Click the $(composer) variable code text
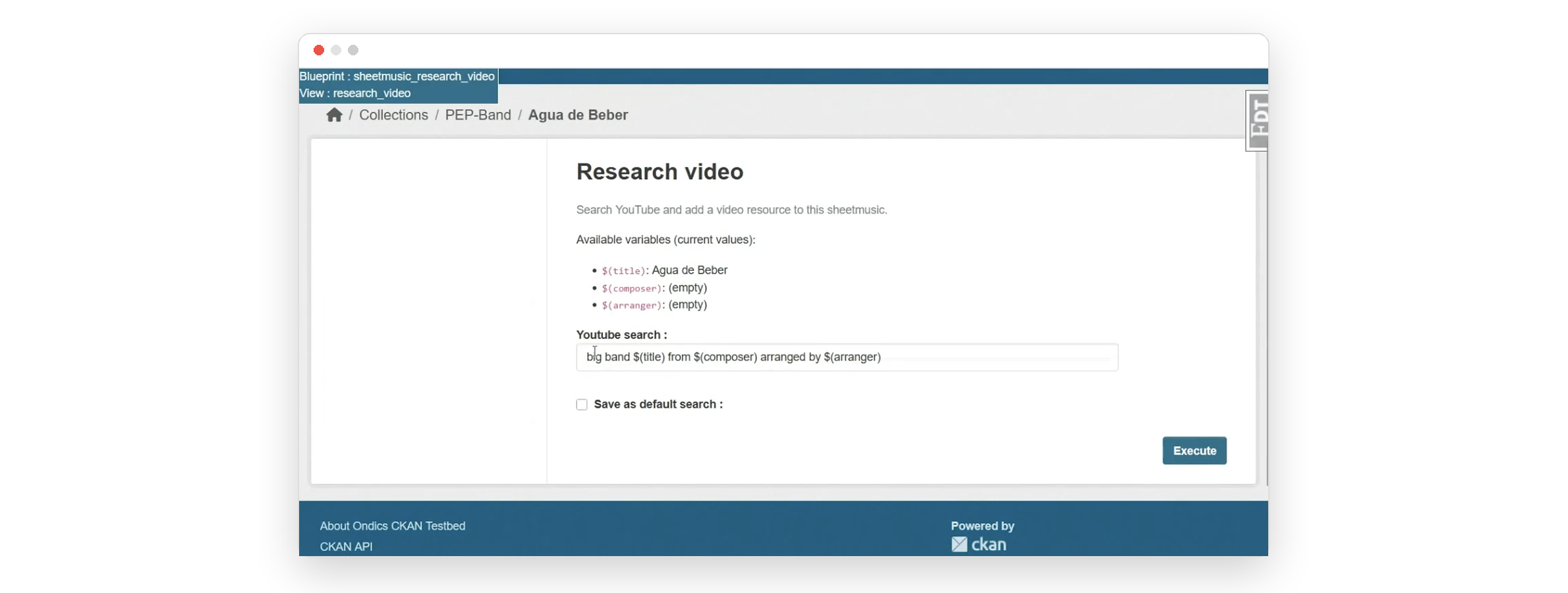Image resolution: width=1568 pixels, height=593 pixels. pos(631,288)
